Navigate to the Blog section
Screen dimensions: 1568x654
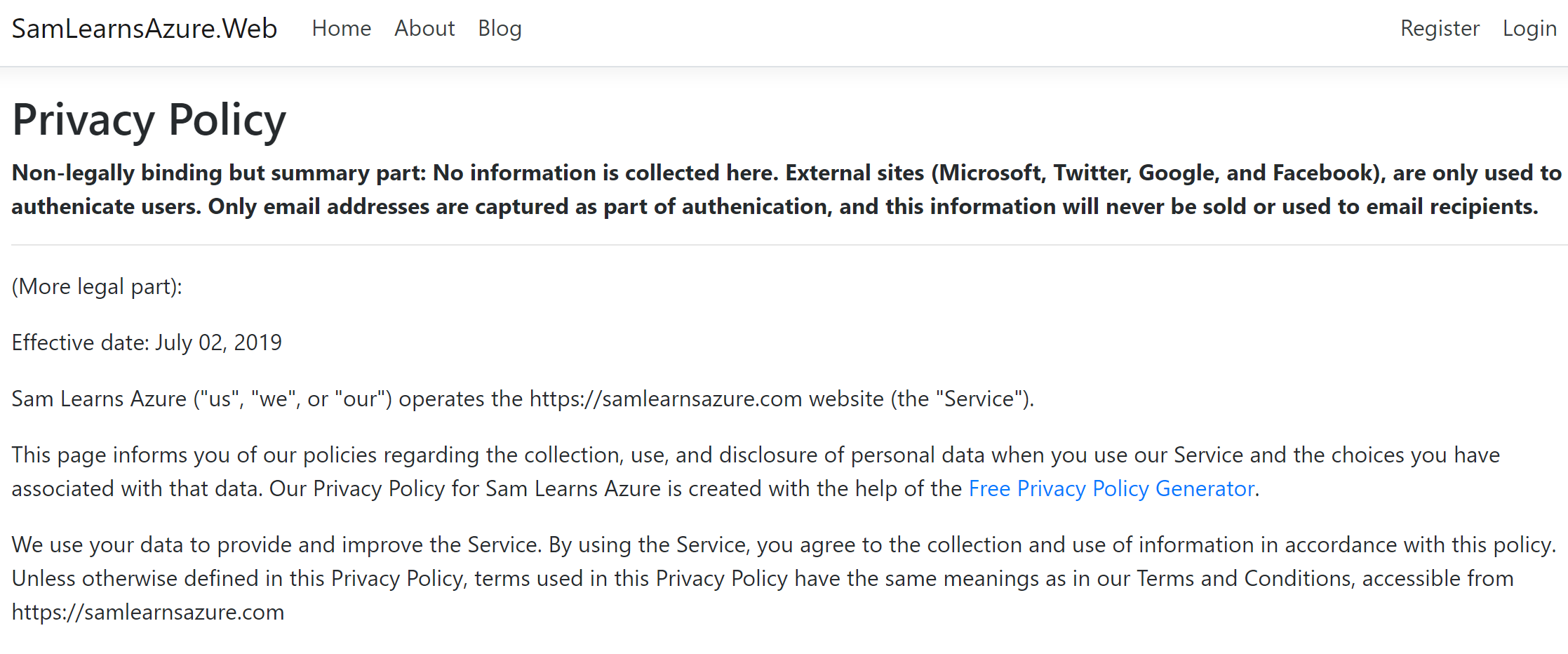click(500, 29)
